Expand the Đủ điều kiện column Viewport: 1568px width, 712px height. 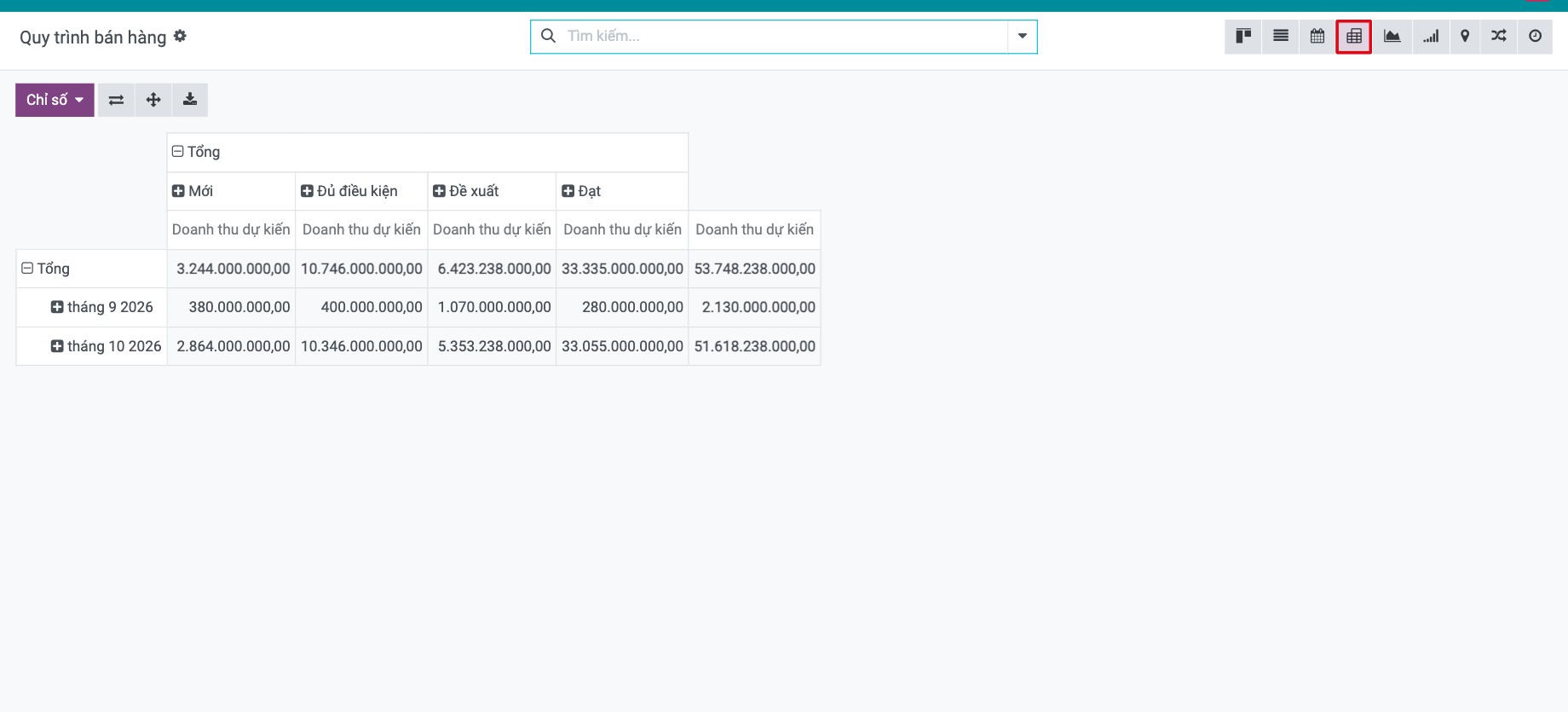click(349, 191)
